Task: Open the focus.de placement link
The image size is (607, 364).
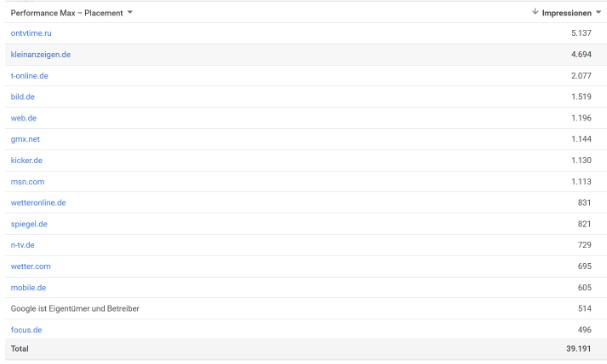Action: (x=26, y=330)
